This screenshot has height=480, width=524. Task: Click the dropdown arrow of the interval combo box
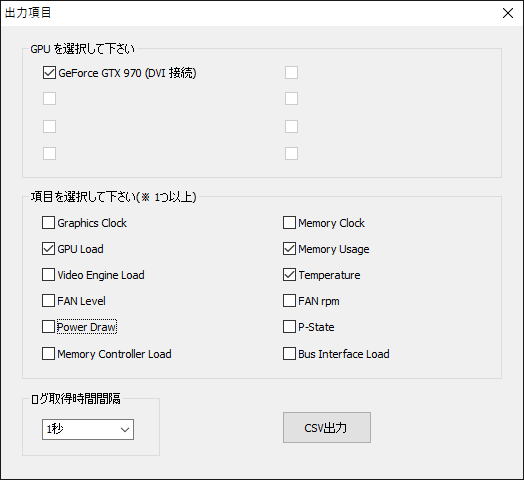(125, 430)
